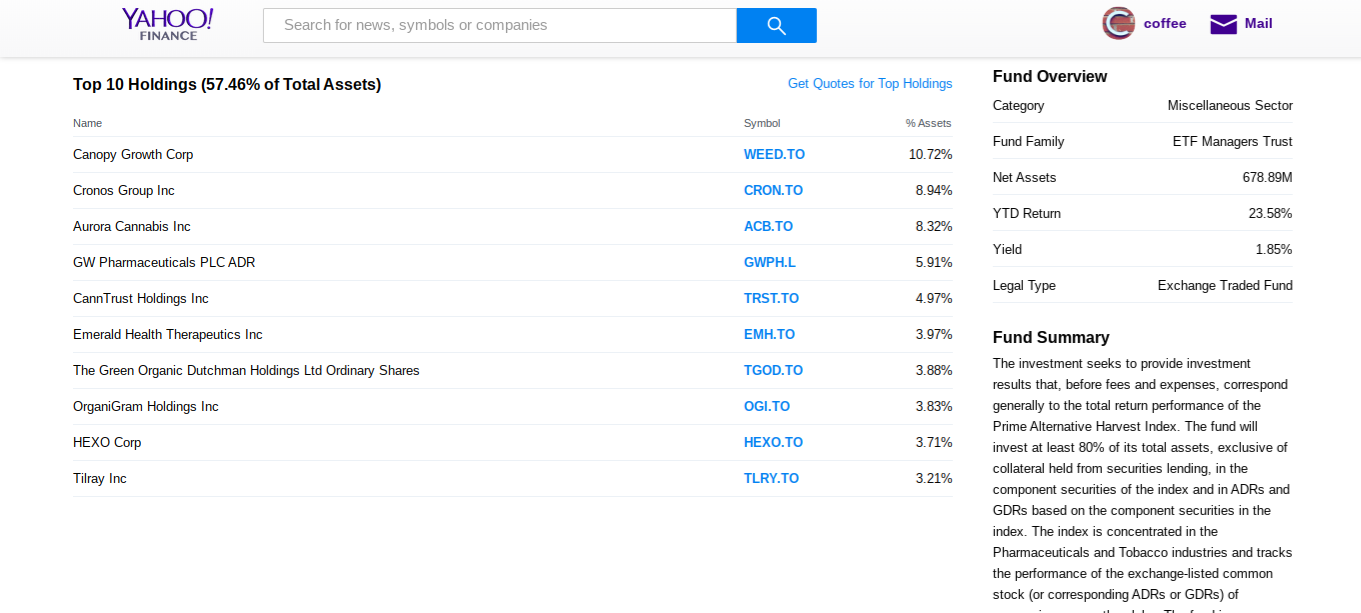Click the 8.32% assets value

[x=934, y=227]
